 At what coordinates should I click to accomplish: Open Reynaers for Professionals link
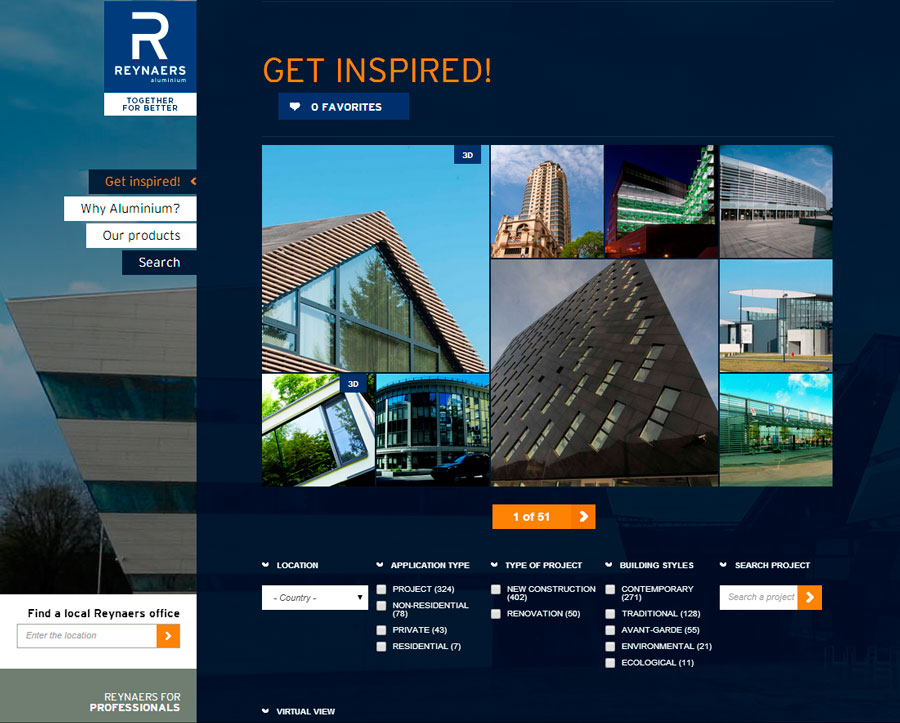pos(135,702)
